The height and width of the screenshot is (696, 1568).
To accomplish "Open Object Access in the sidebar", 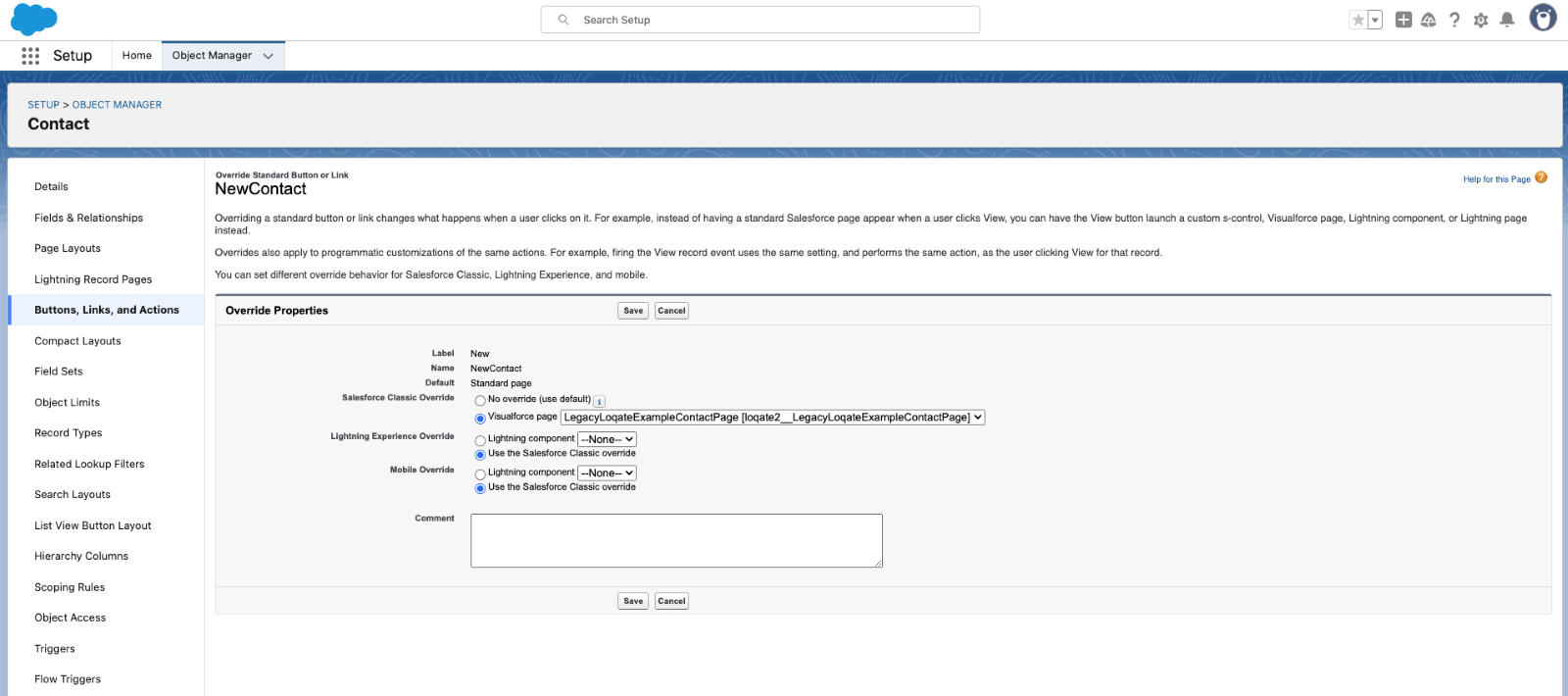I will (71, 618).
